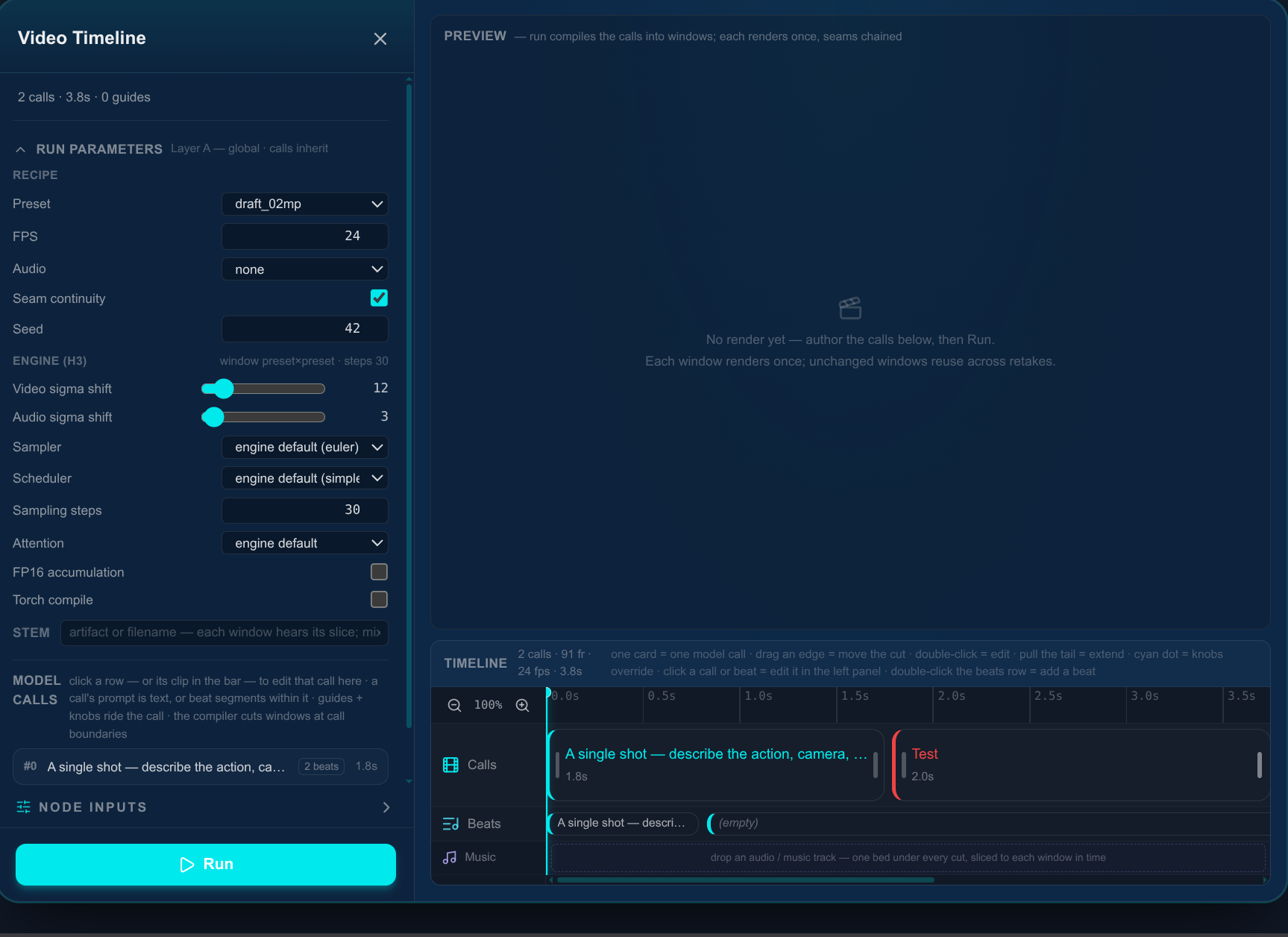
Task: Close the Video Timeline panel
Action: point(380,39)
